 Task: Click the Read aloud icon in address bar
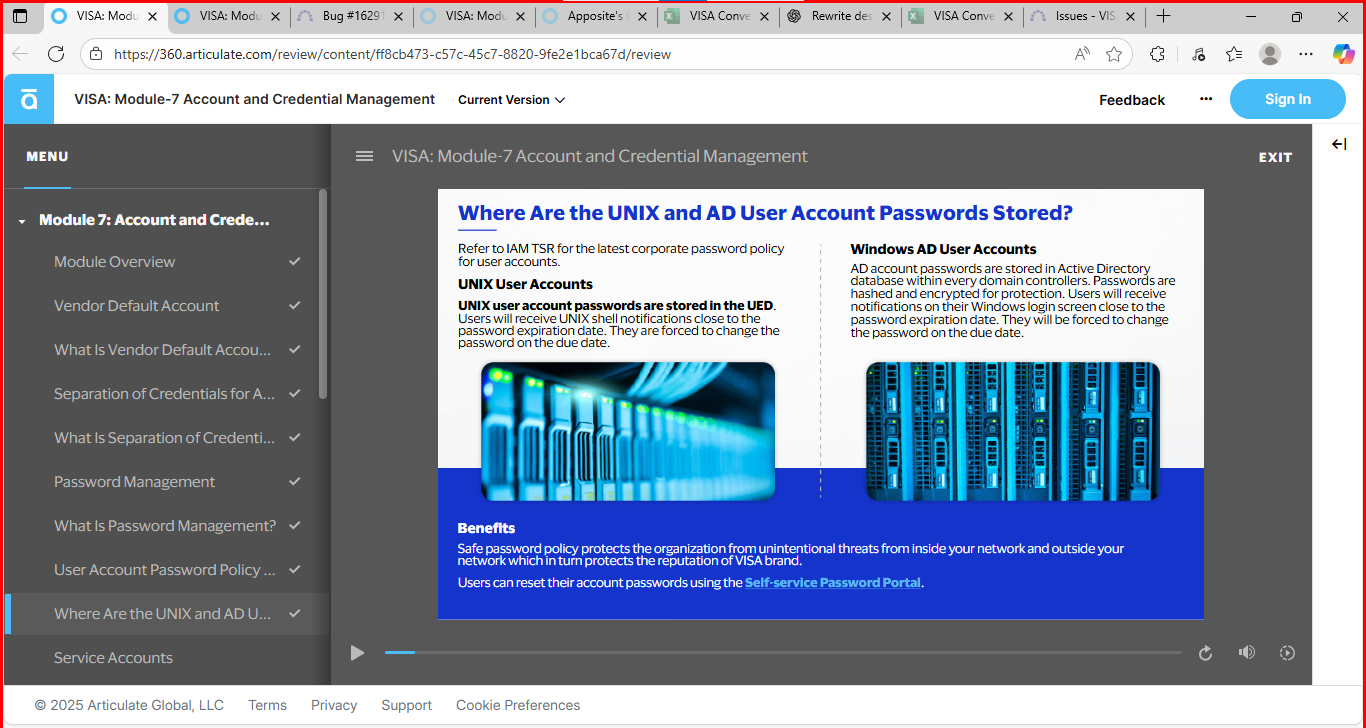[1082, 54]
